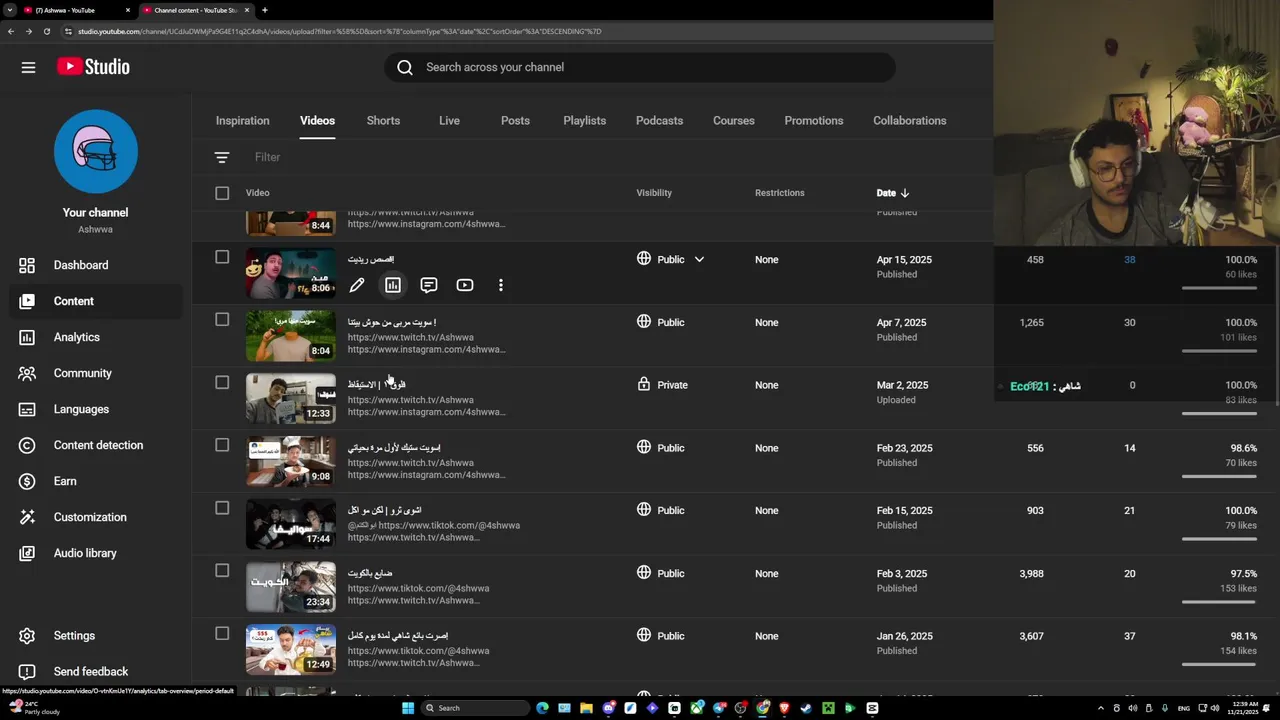Click the YouTube Studio logo

pyautogui.click(x=93, y=67)
